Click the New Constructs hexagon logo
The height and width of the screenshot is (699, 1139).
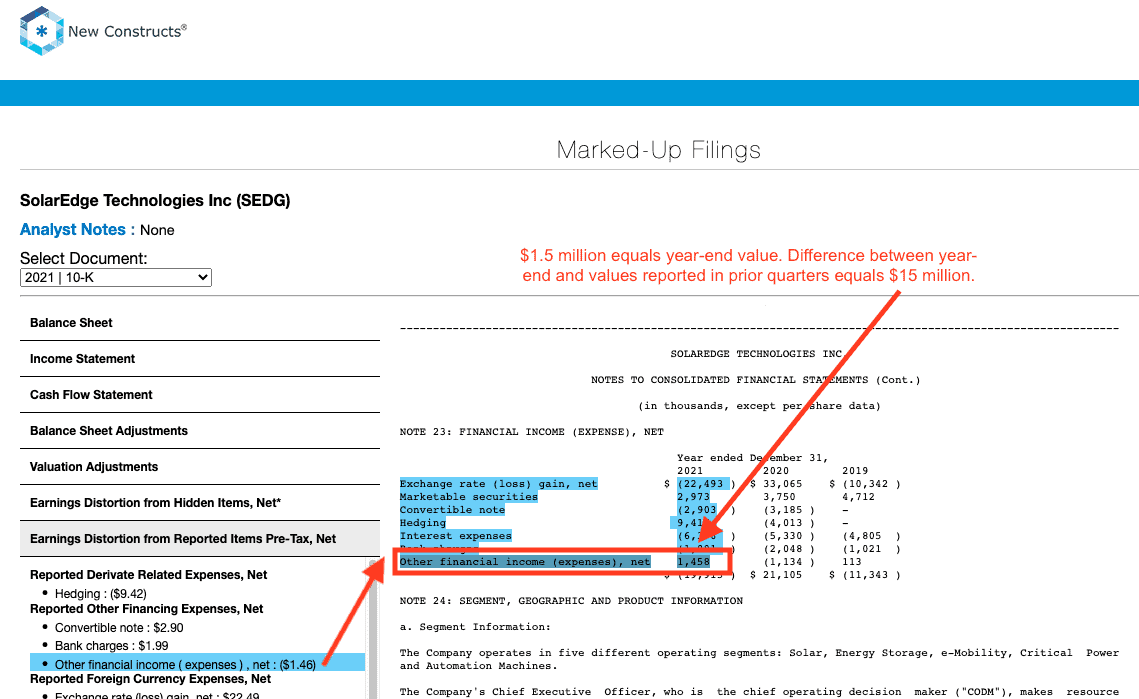41,31
